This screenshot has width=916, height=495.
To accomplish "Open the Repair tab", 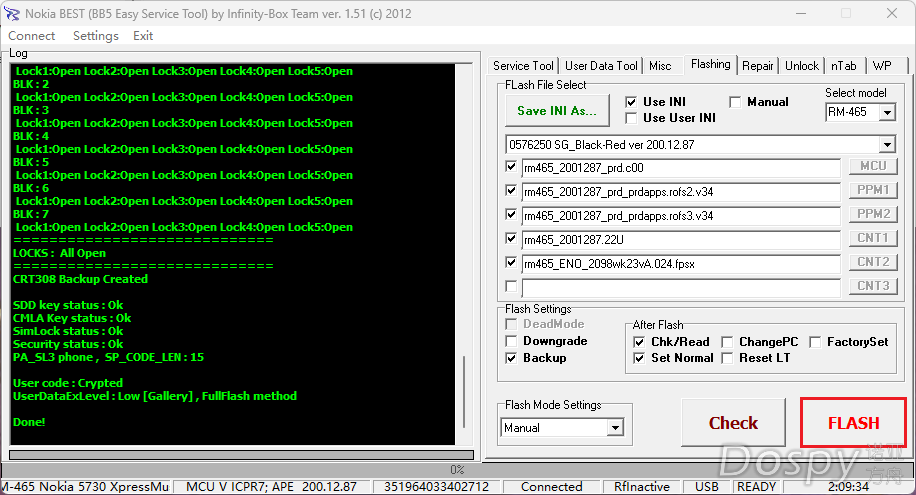I will (758, 65).
